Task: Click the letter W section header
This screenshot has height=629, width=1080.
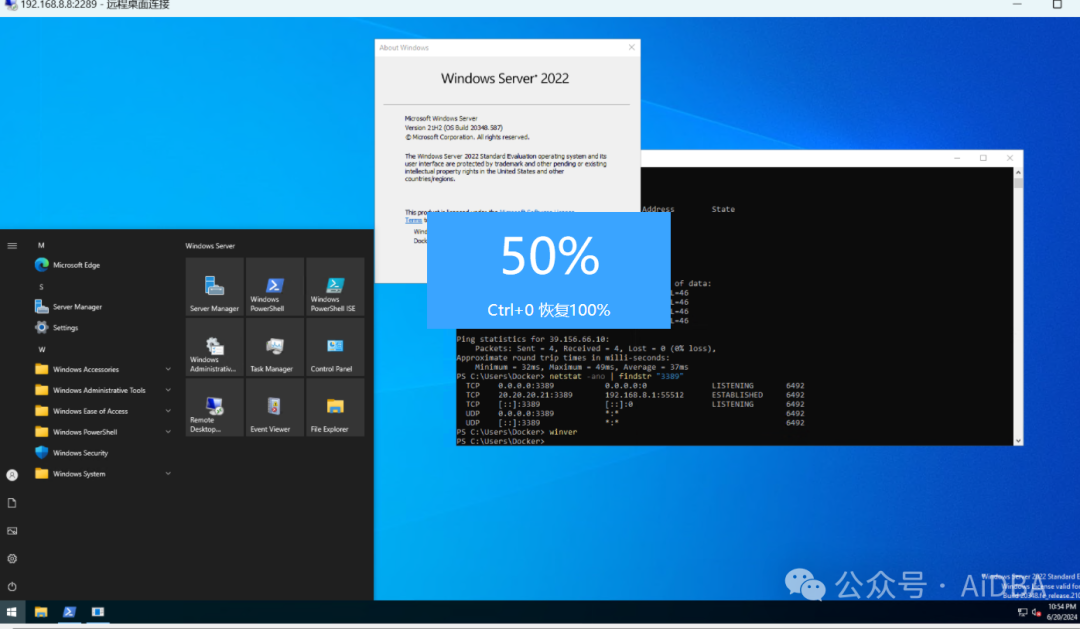Action: click(x=41, y=349)
